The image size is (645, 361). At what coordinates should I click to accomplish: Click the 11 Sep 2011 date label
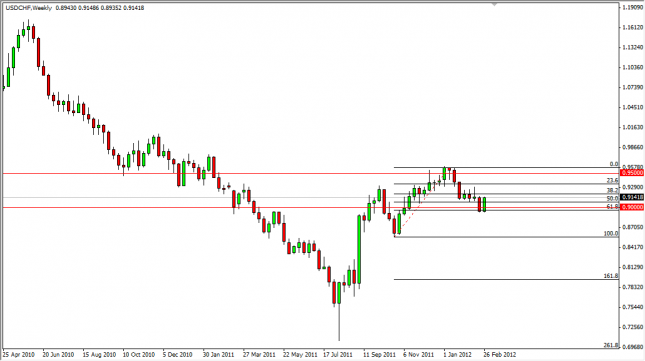(379, 354)
